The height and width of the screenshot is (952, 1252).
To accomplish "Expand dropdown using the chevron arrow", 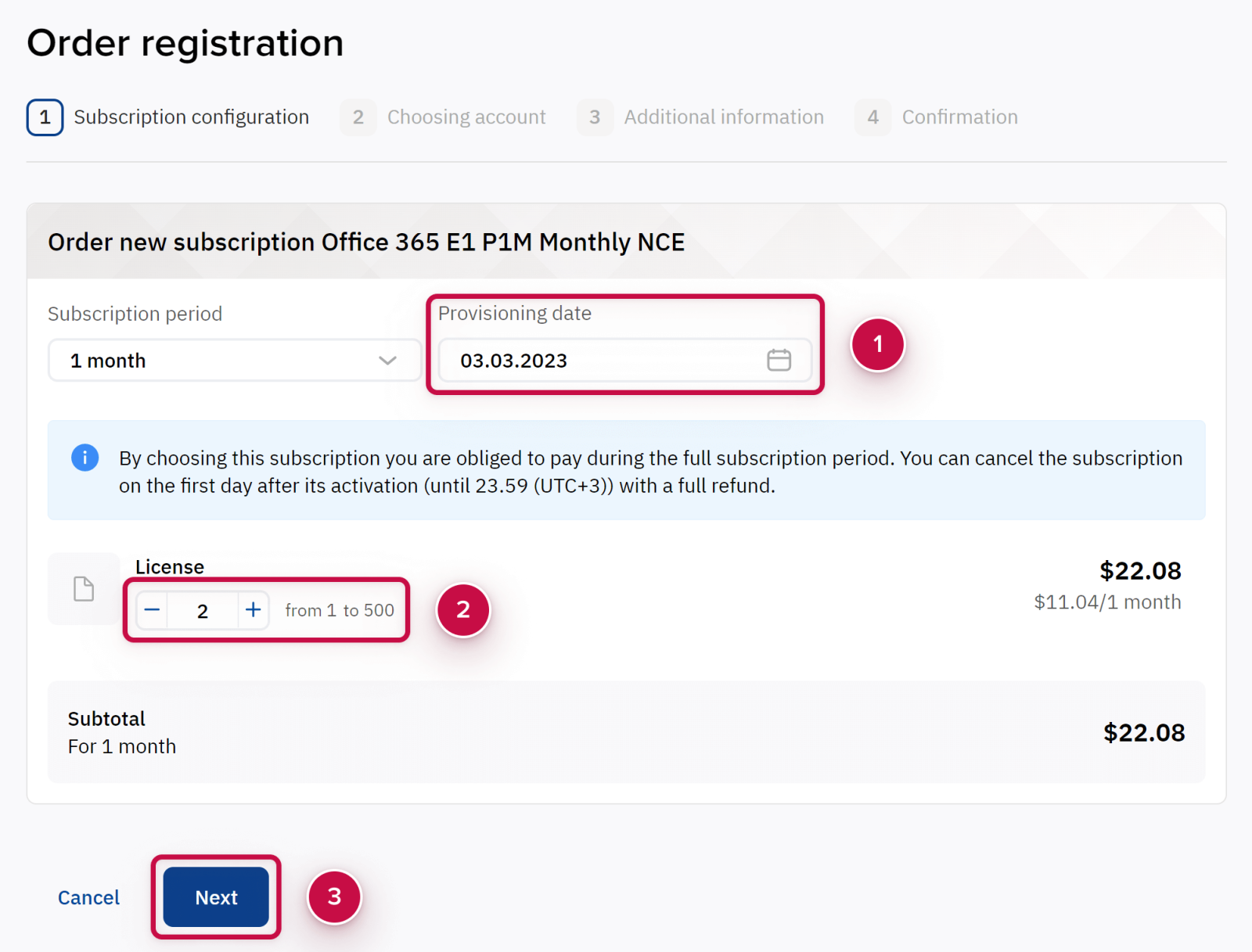I will tap(387, 361).
